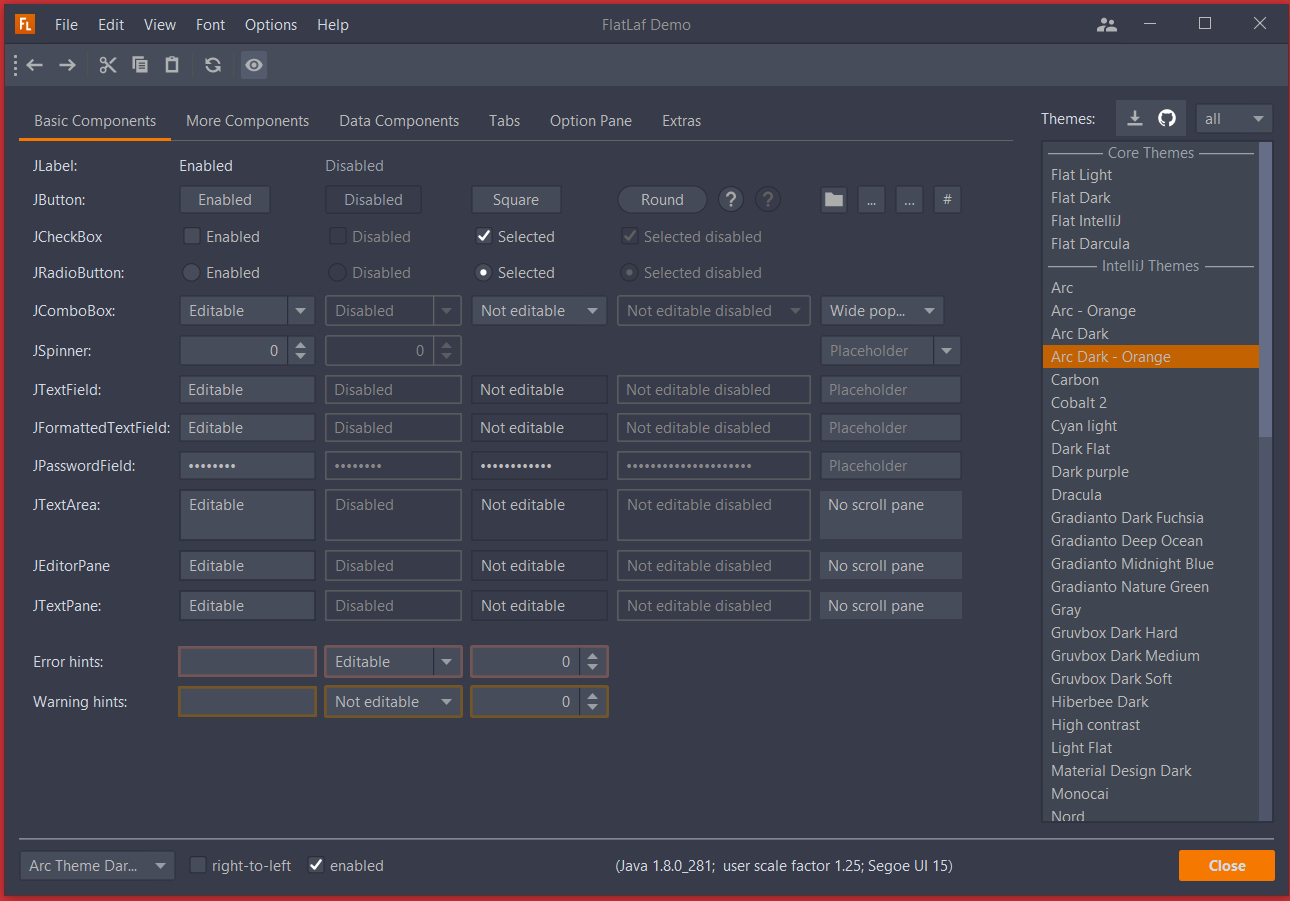Viewport: 1290px width, 901px height.
Task: Click the Square button
Action: [x=516, y=200]
